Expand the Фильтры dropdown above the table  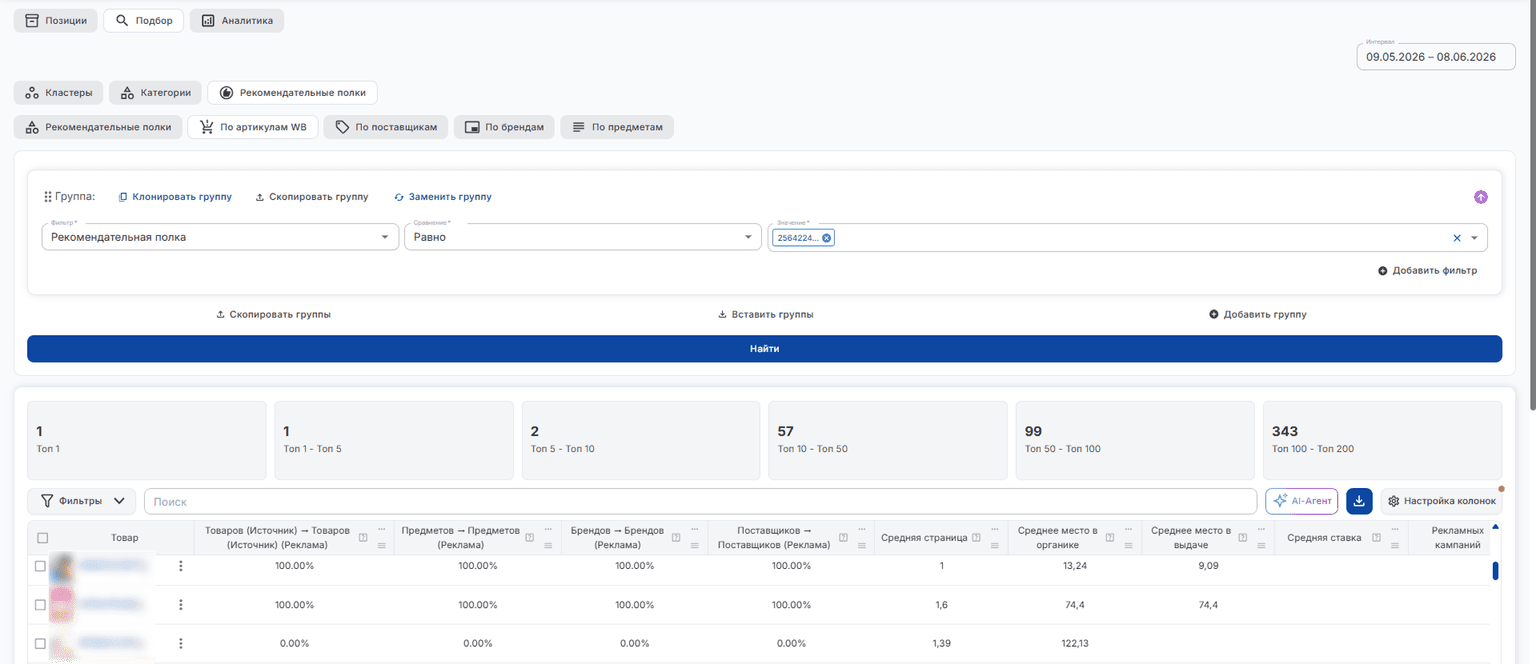click(81, 501)
